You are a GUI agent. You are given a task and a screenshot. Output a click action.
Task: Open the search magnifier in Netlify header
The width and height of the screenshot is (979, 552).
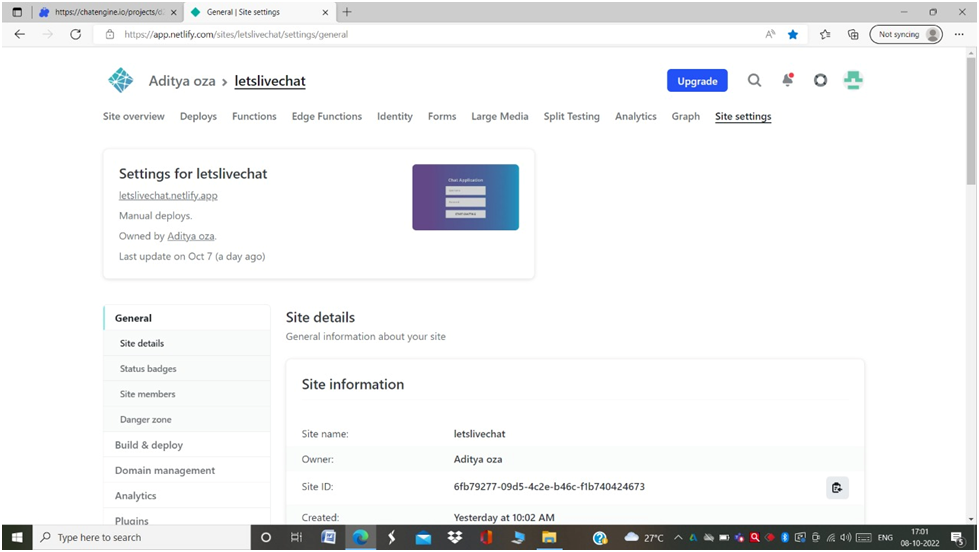754,81
